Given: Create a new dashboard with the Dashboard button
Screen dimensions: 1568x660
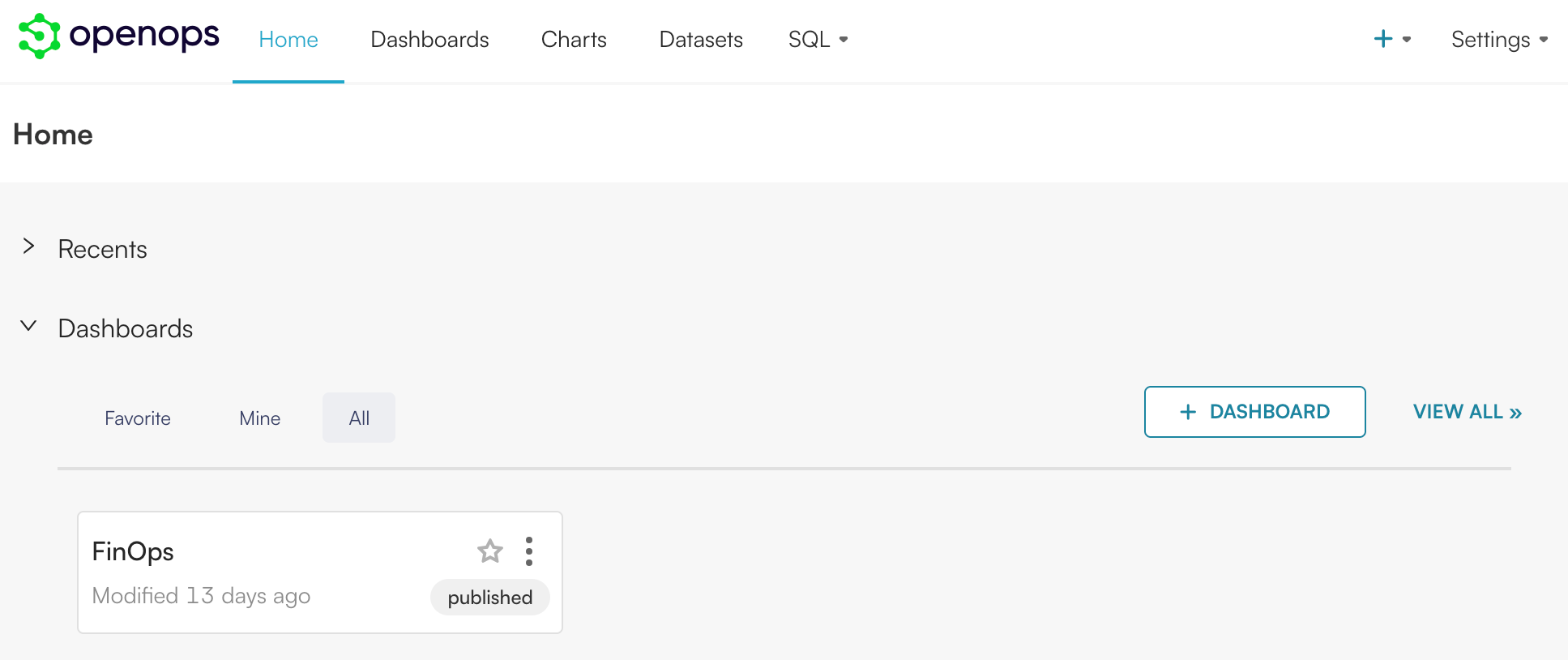Looking at the screenshot, I should [1254, 412].
